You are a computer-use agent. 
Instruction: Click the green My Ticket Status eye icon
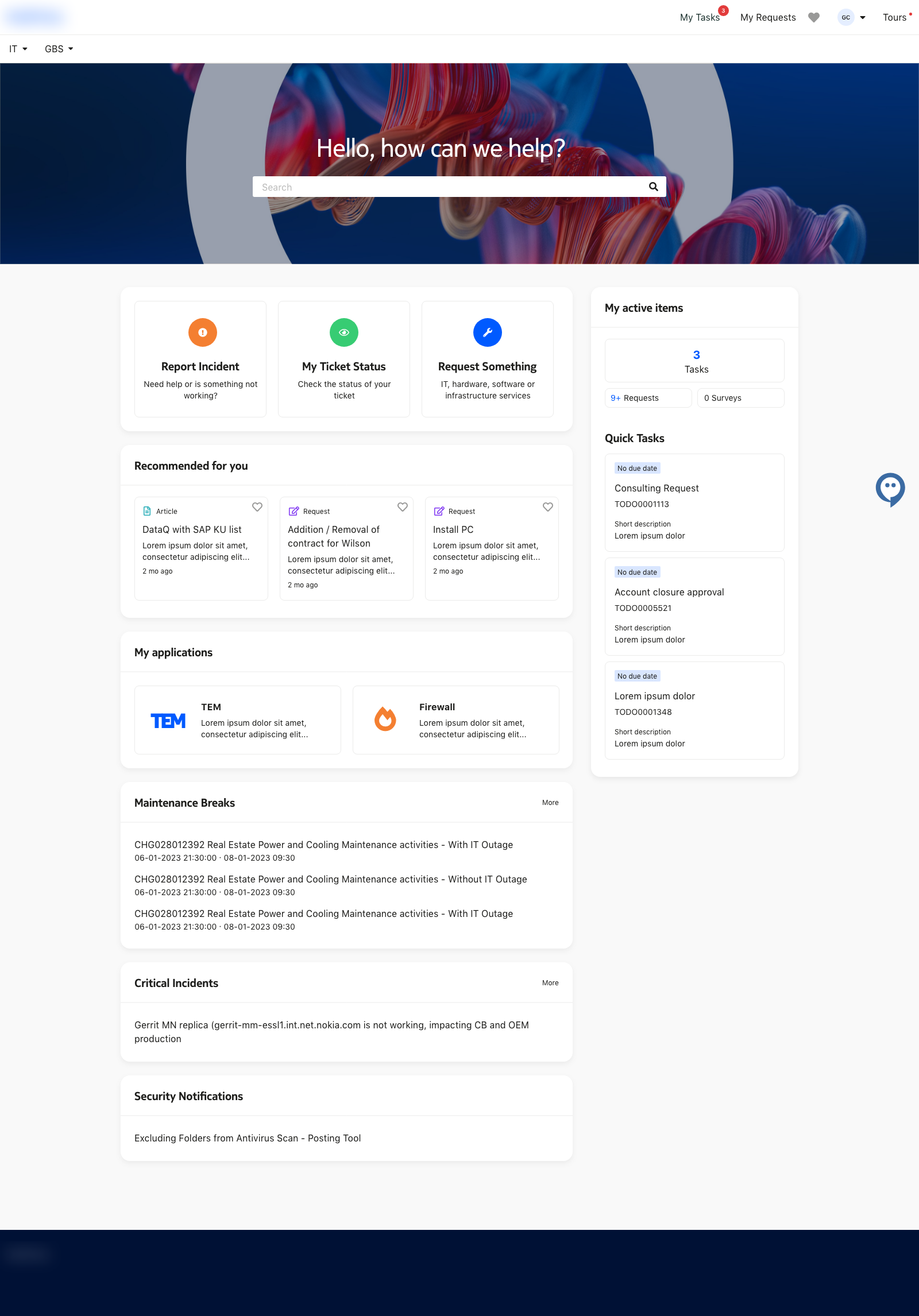(x=343, y=332)
